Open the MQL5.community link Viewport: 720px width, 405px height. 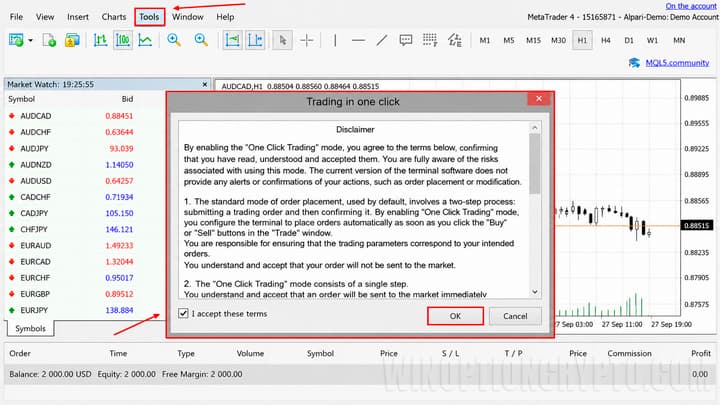coord(677,63)
